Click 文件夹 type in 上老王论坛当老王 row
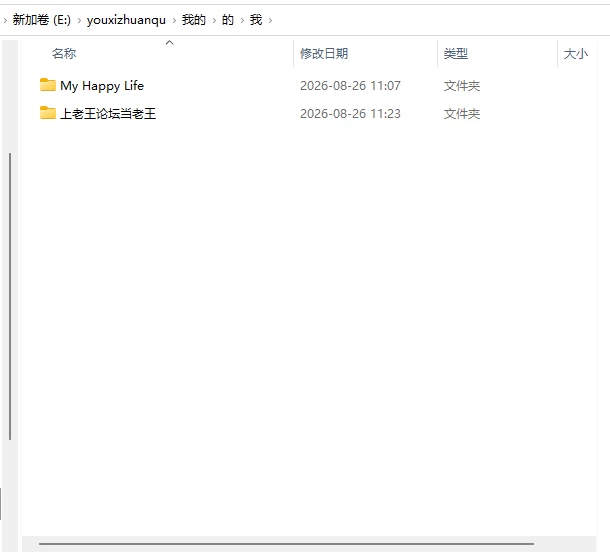Viewport: 610px width, 555px height. 461,114
